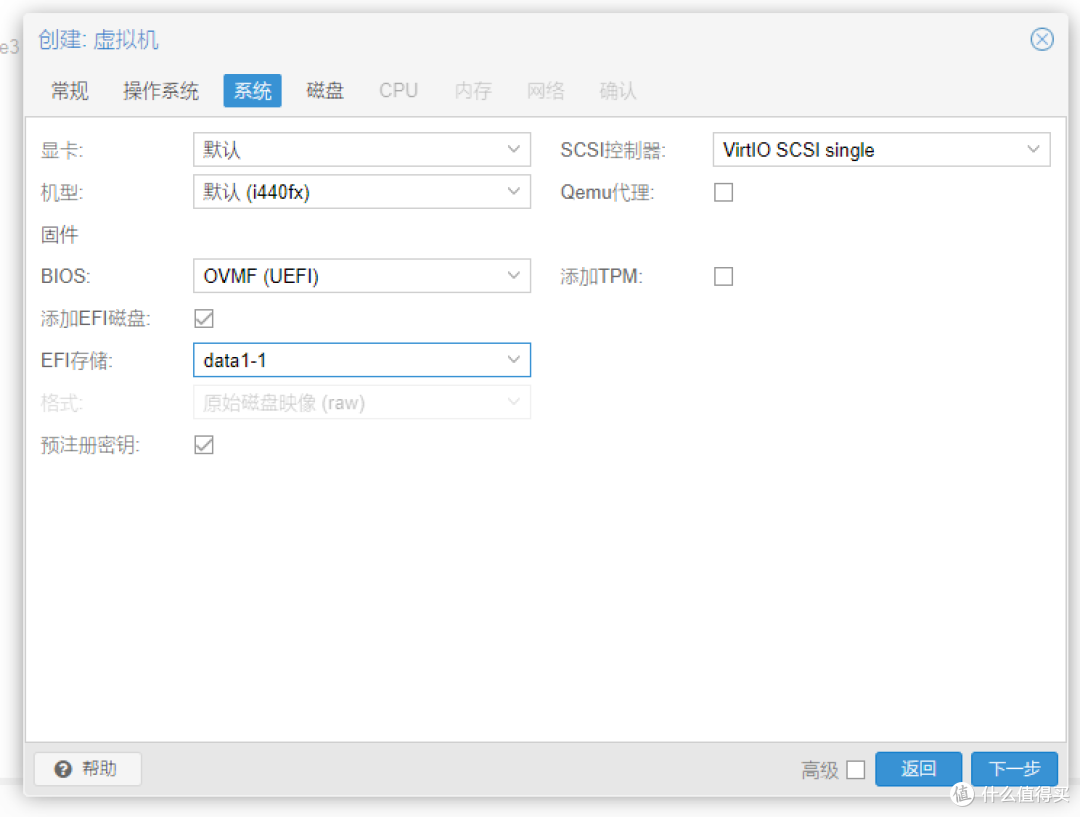Enable the Qemu代理 checkbox
Image resolution: width=1080 pixels, height=817 pixels.
[x=723, y=192]
